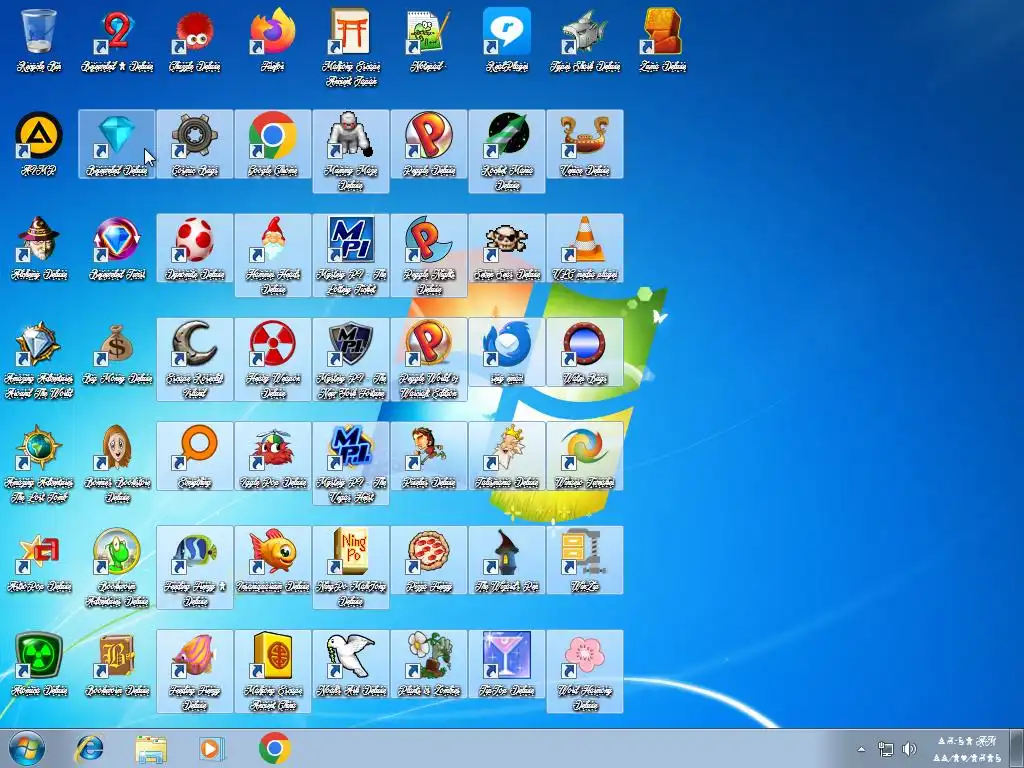Select Insaniquarium Deluxe goldfish icon
Screen dimensions: 1024x768
click(x=272, y=560)
